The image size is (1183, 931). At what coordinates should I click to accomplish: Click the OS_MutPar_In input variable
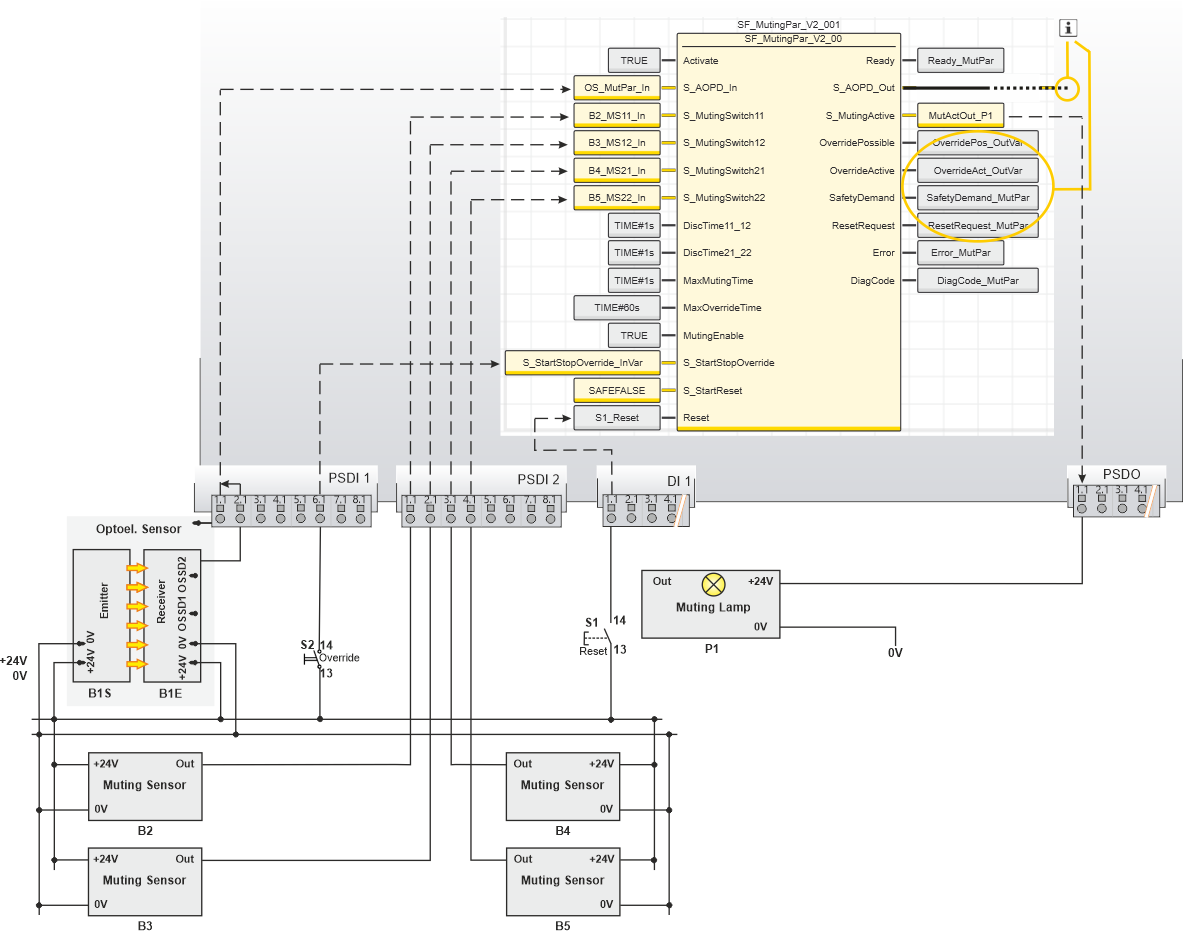[x=616, y=88]
